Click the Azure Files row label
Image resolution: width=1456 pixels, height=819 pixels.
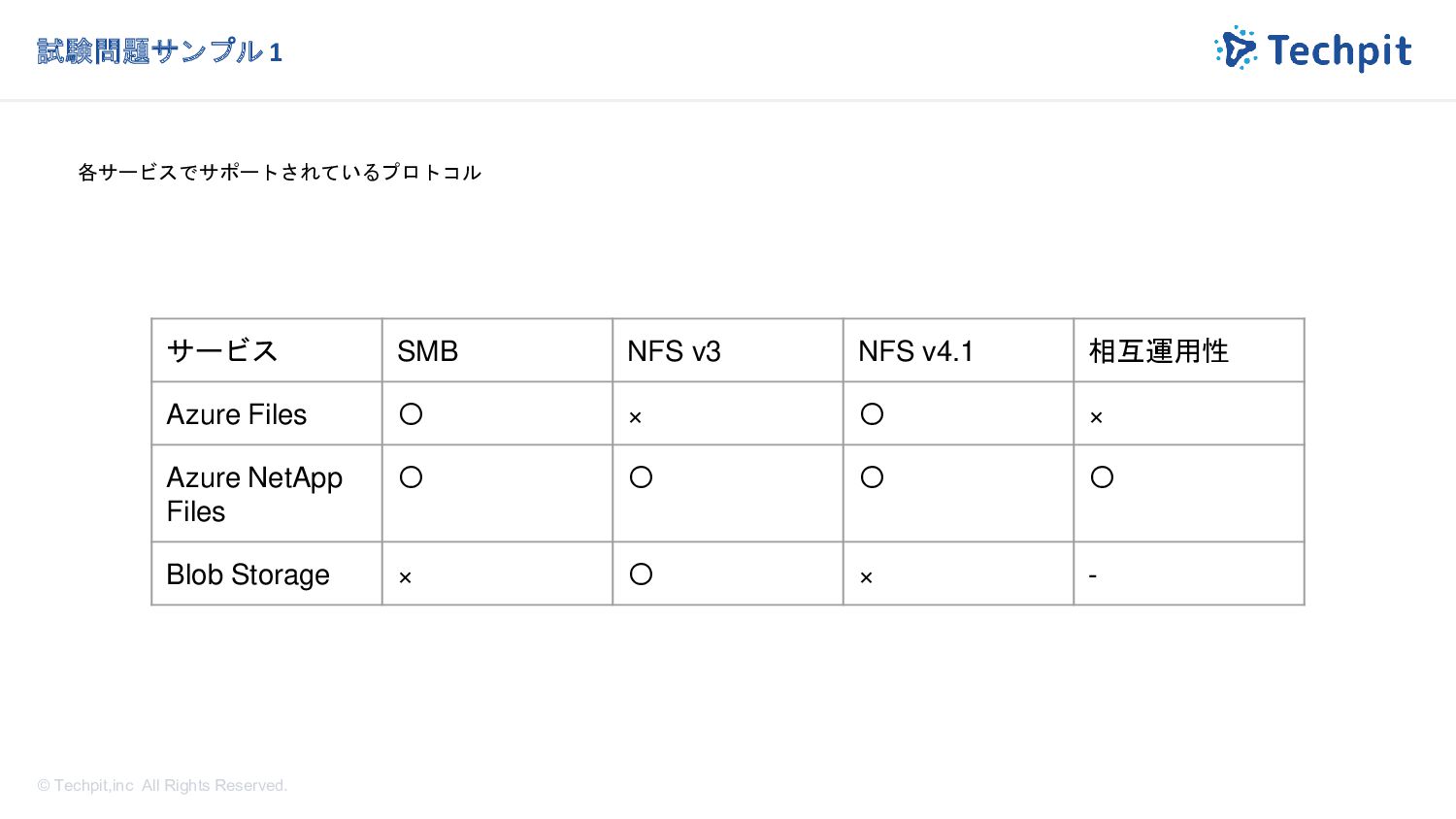coord(236,414)
